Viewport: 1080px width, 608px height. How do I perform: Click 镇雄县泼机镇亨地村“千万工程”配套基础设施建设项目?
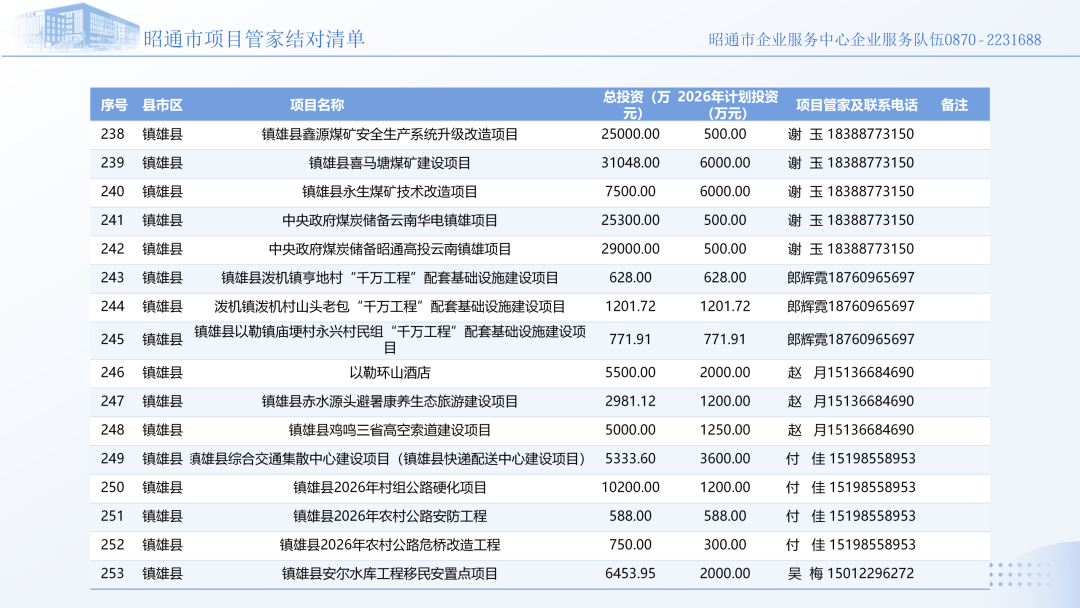[x=390, y=278]
